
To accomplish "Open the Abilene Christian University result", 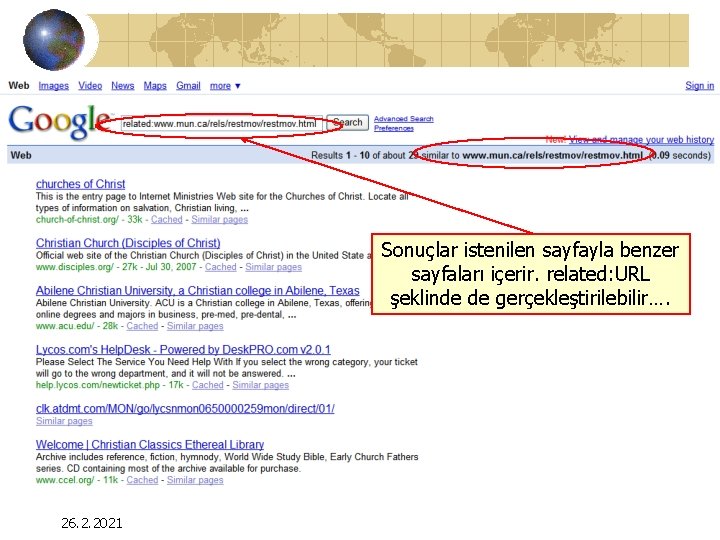I will tap(197, 291).
